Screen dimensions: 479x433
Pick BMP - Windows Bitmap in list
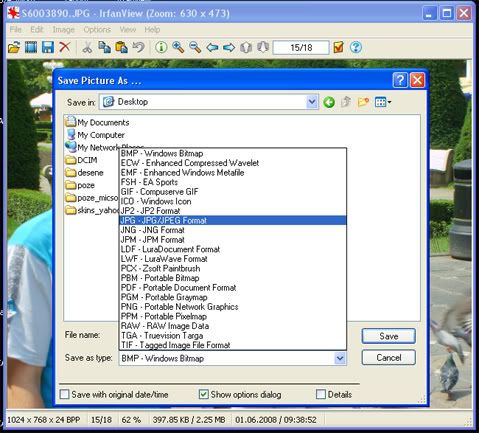coord(233,153)
